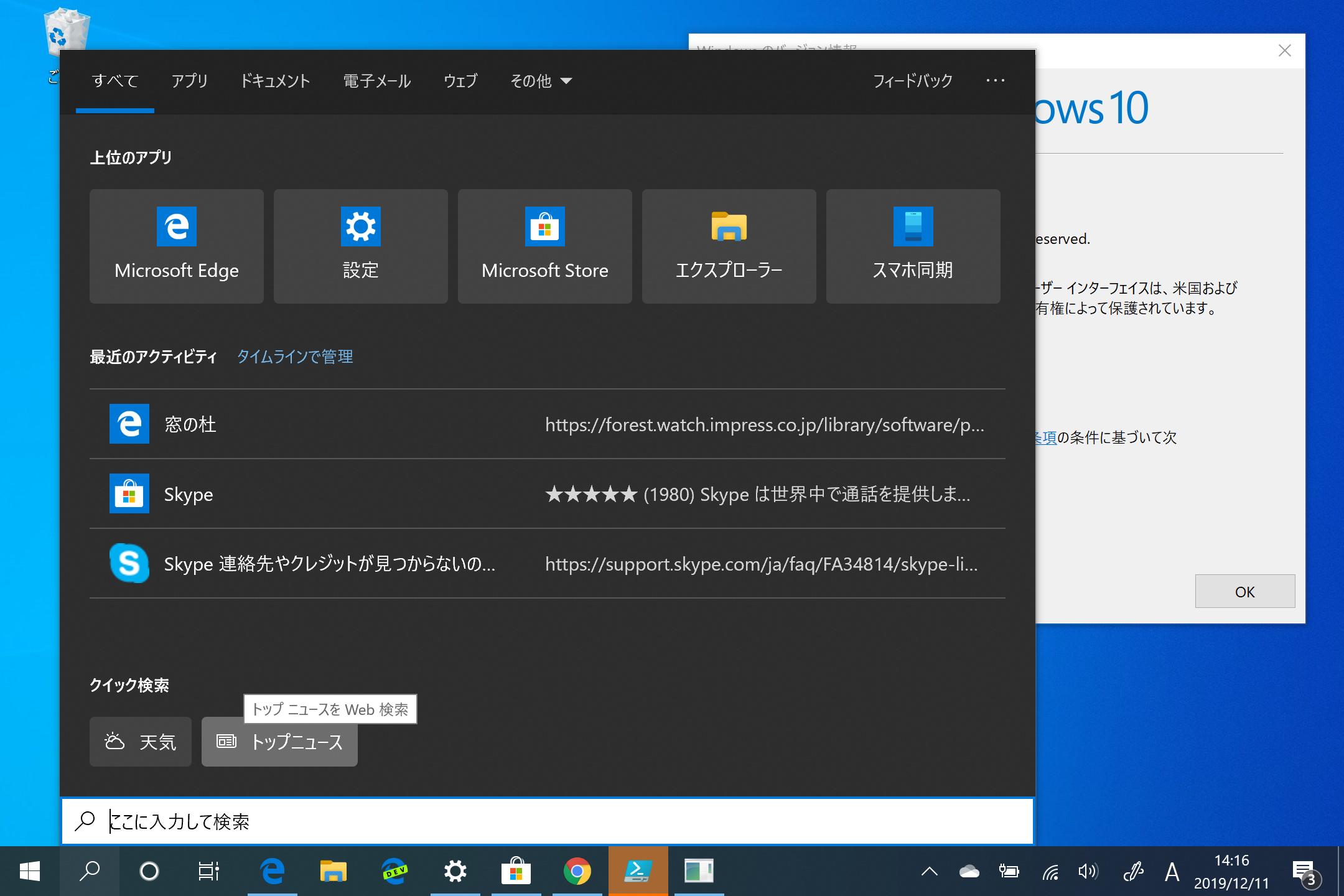
Task: Expand hidden icons in the system tray
Action: point(930,871)
